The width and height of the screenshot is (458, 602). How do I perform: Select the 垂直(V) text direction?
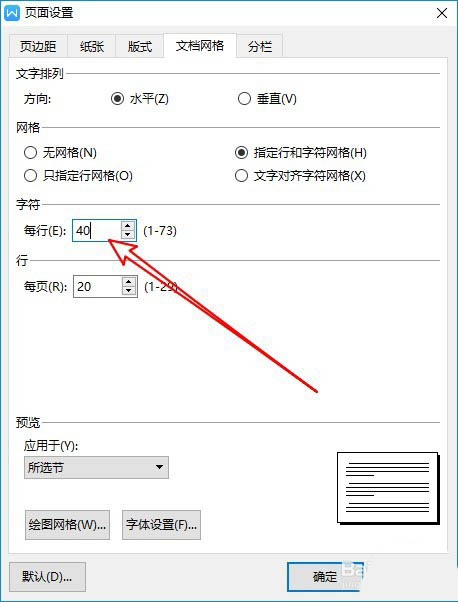pyautogui.click(x=267, y=99)
